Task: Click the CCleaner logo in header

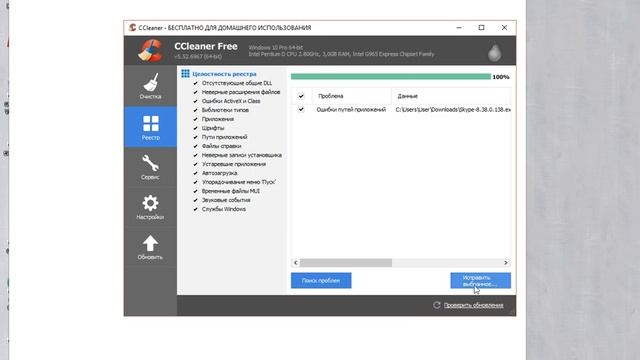Action: click(x=150, y=51)
